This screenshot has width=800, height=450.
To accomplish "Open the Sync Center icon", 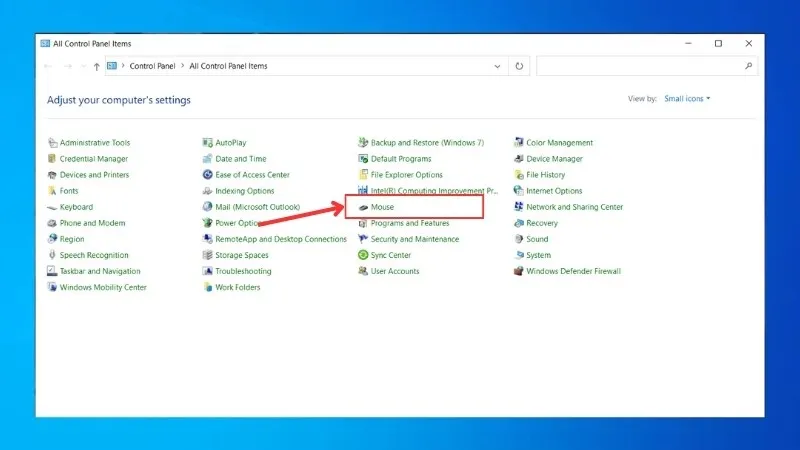I will click(x=363, y=255).
